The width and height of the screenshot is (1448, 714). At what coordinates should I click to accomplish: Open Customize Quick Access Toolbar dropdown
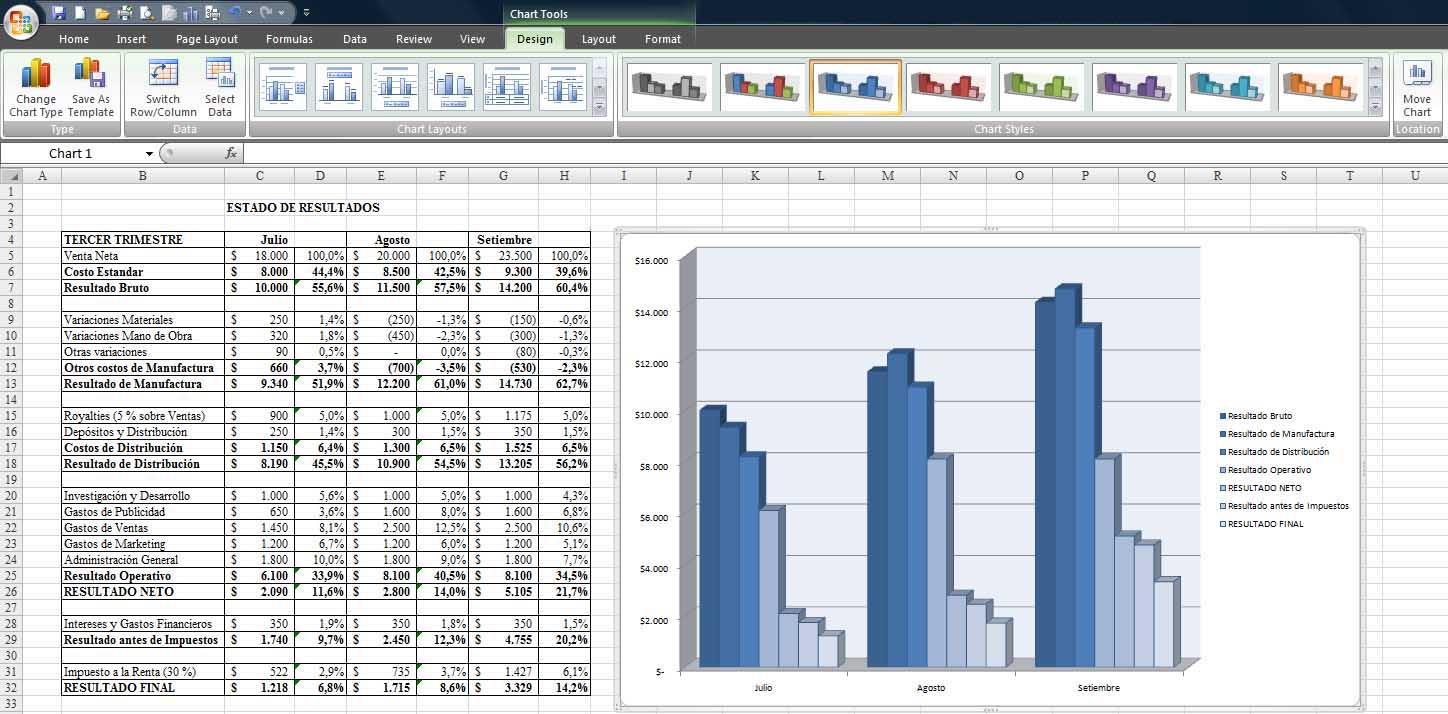click(306, 13)
